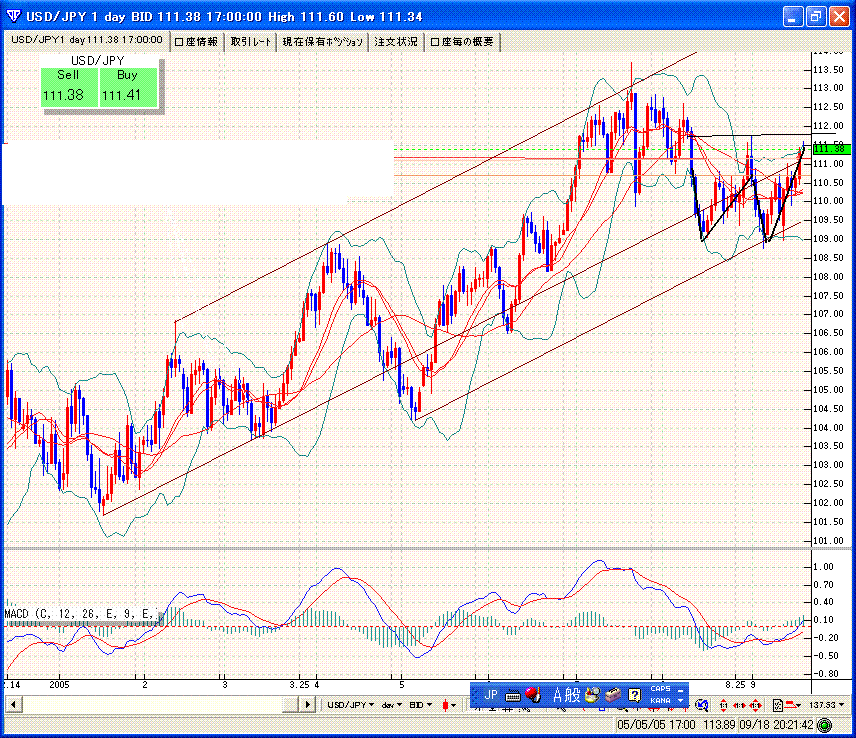Click the Sell price 111.38 box
This screenshot has width=856, height=738.
pyautogui.click(x=69, y=95)
